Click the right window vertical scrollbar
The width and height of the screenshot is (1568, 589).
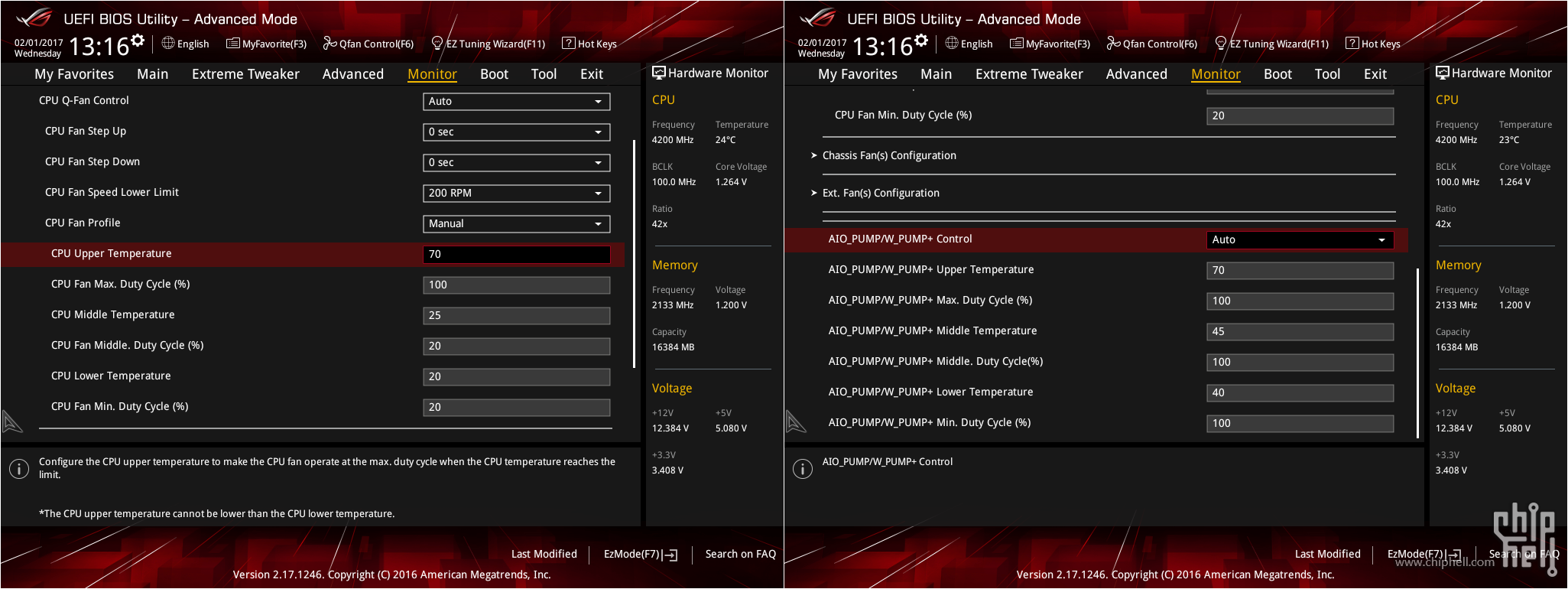coord(1417,353)
